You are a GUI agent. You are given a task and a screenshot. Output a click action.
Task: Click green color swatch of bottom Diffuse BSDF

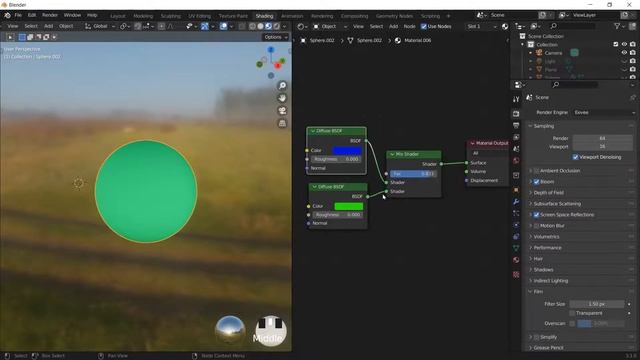tap(349, 206)
